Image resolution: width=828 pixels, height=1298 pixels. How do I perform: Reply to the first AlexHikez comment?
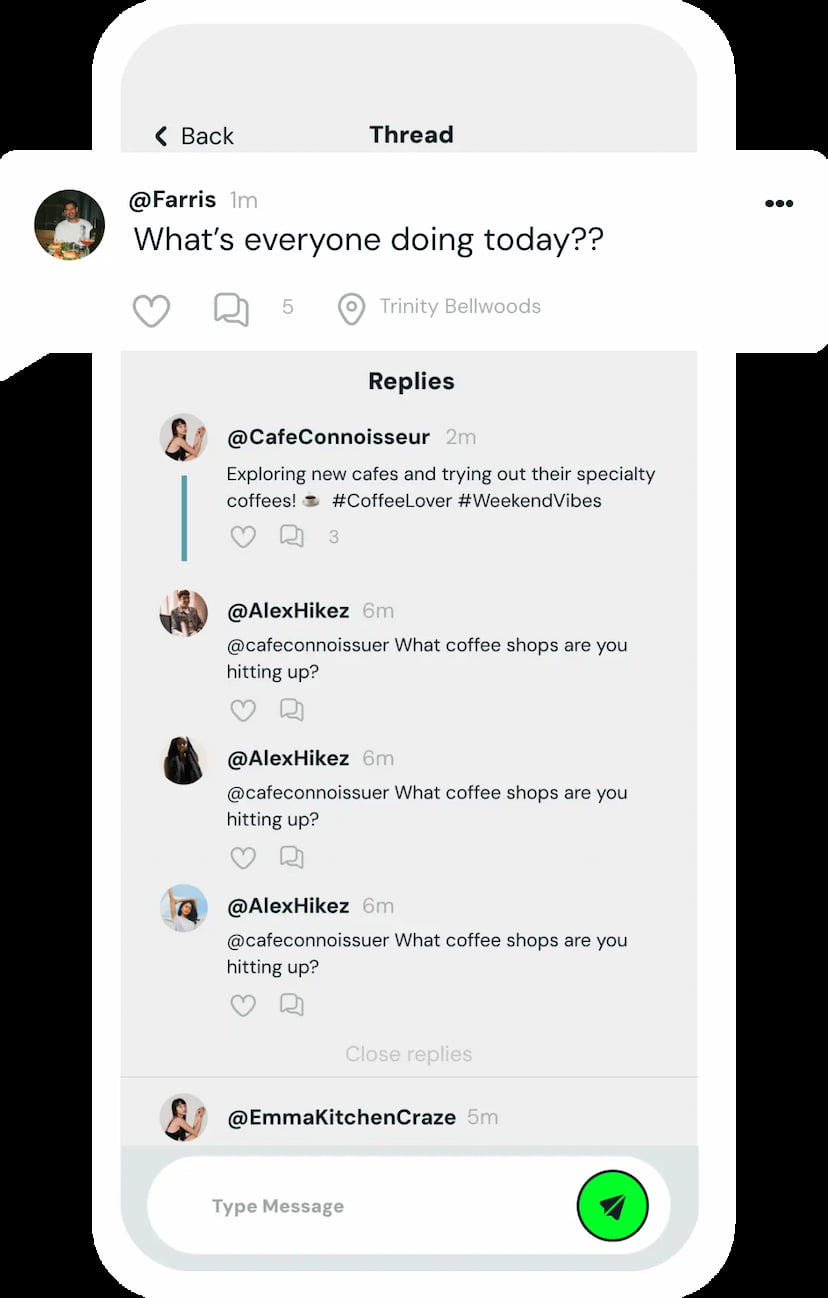(291, 710)
